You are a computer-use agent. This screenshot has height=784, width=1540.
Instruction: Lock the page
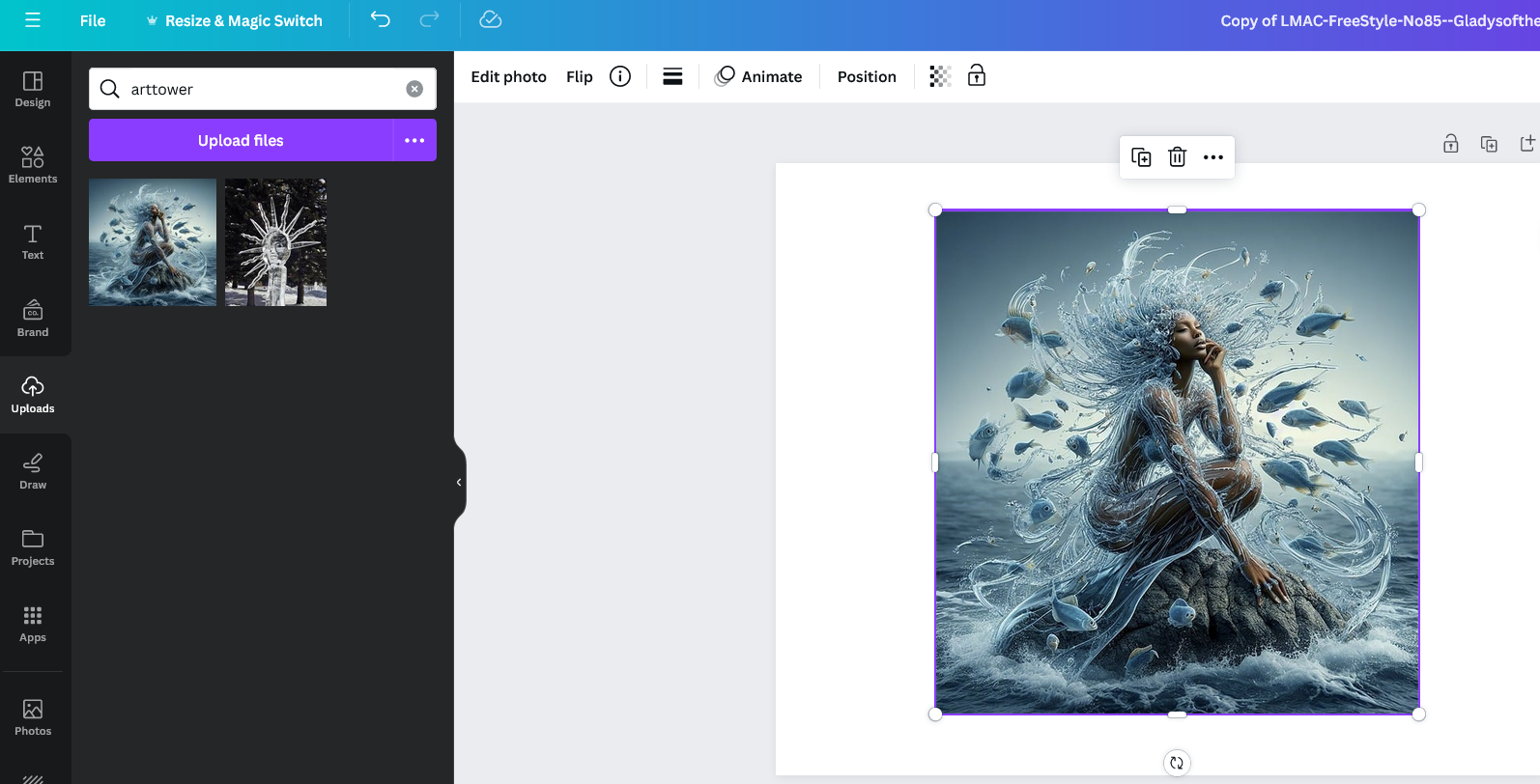pos(1451,144)
